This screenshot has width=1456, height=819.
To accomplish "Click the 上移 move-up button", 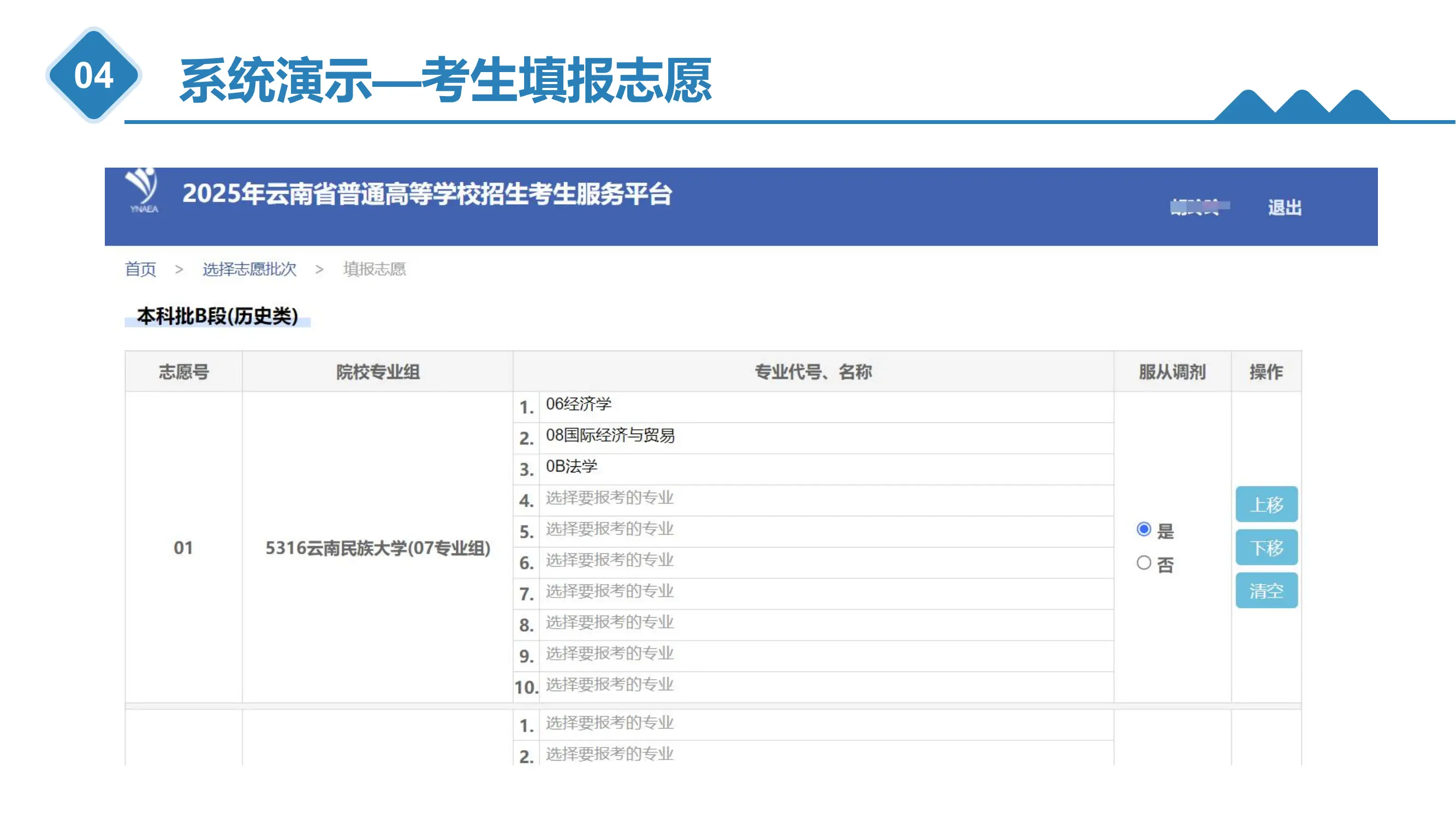I will [x=1266, y=504].
